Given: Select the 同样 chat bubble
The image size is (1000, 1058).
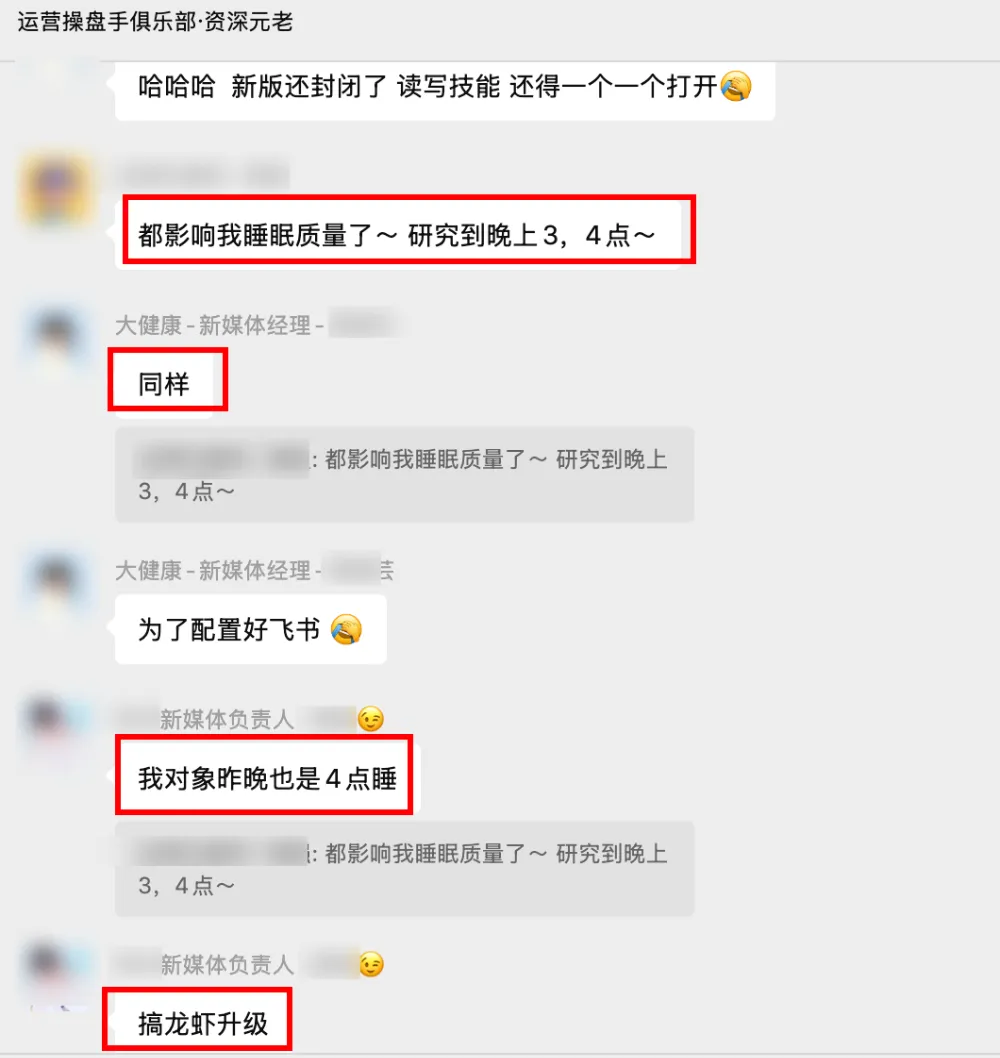Looking at the screenshot, I should [164, 383].
